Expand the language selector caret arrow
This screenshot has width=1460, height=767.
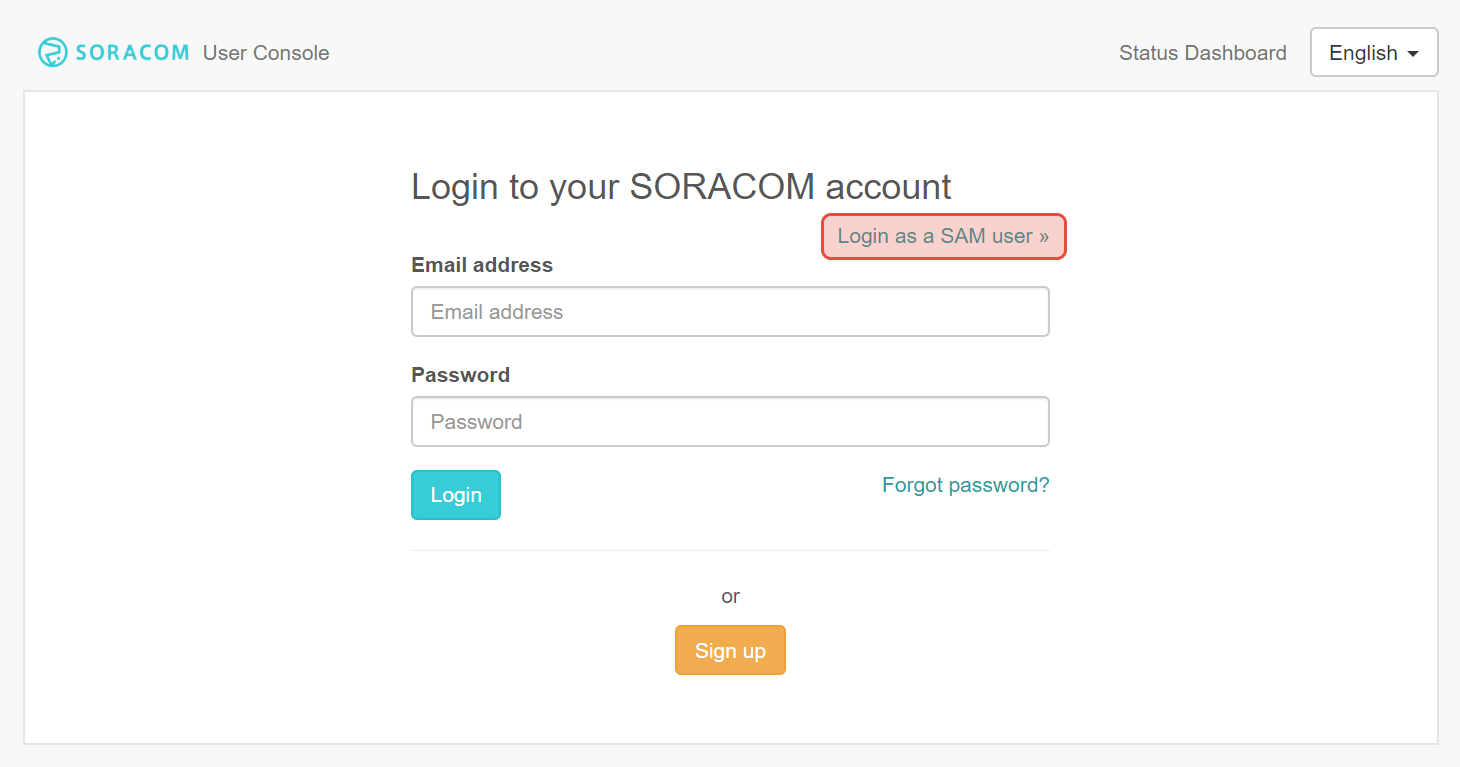coord(1414,52)
